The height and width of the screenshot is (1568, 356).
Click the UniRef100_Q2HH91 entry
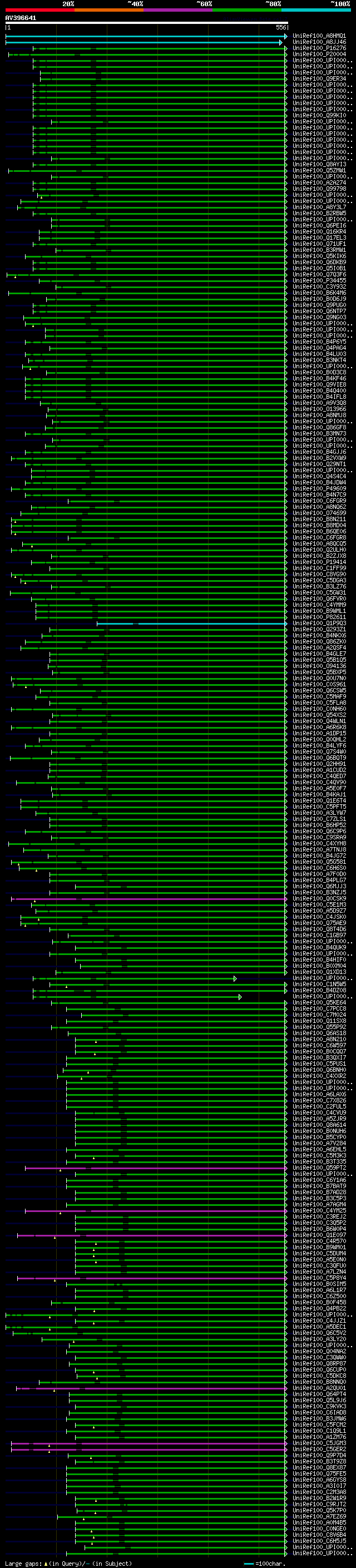(x=319, y=764)
